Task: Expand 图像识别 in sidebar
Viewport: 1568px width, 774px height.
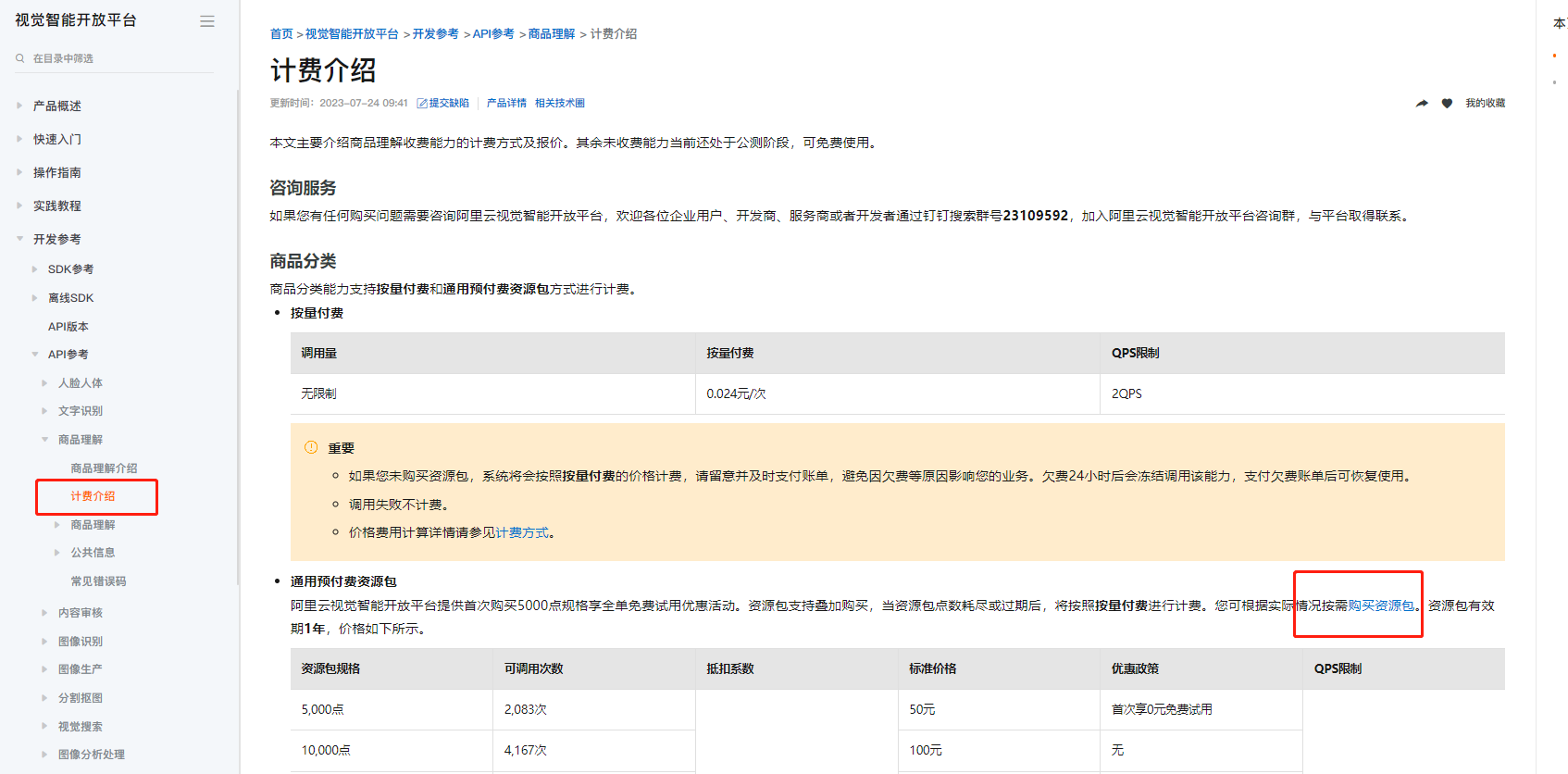Action: (44, 642)
